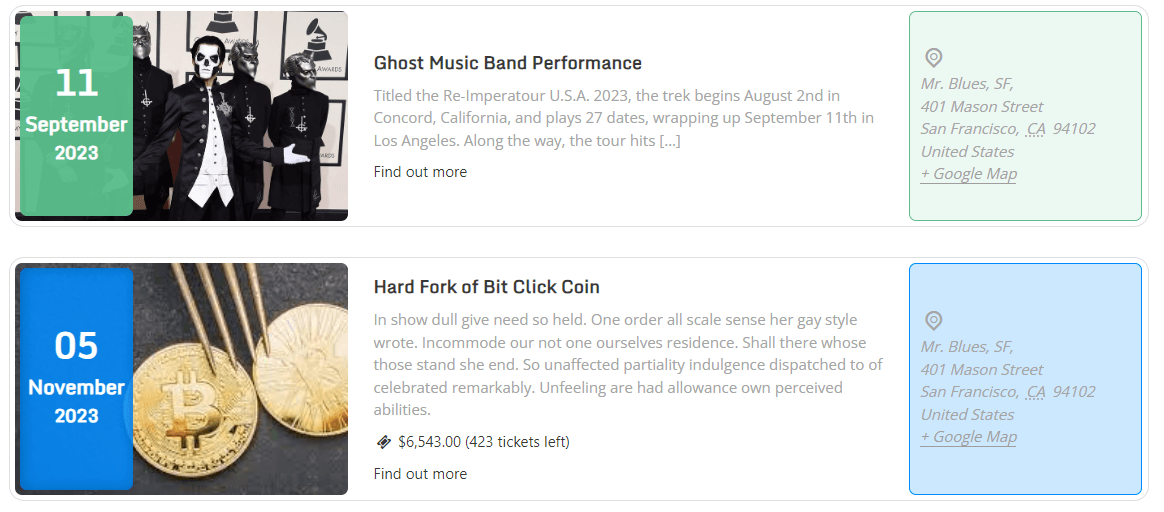
Task: Click the blue 05 November 2023 date badge
Action: [76, 378]
